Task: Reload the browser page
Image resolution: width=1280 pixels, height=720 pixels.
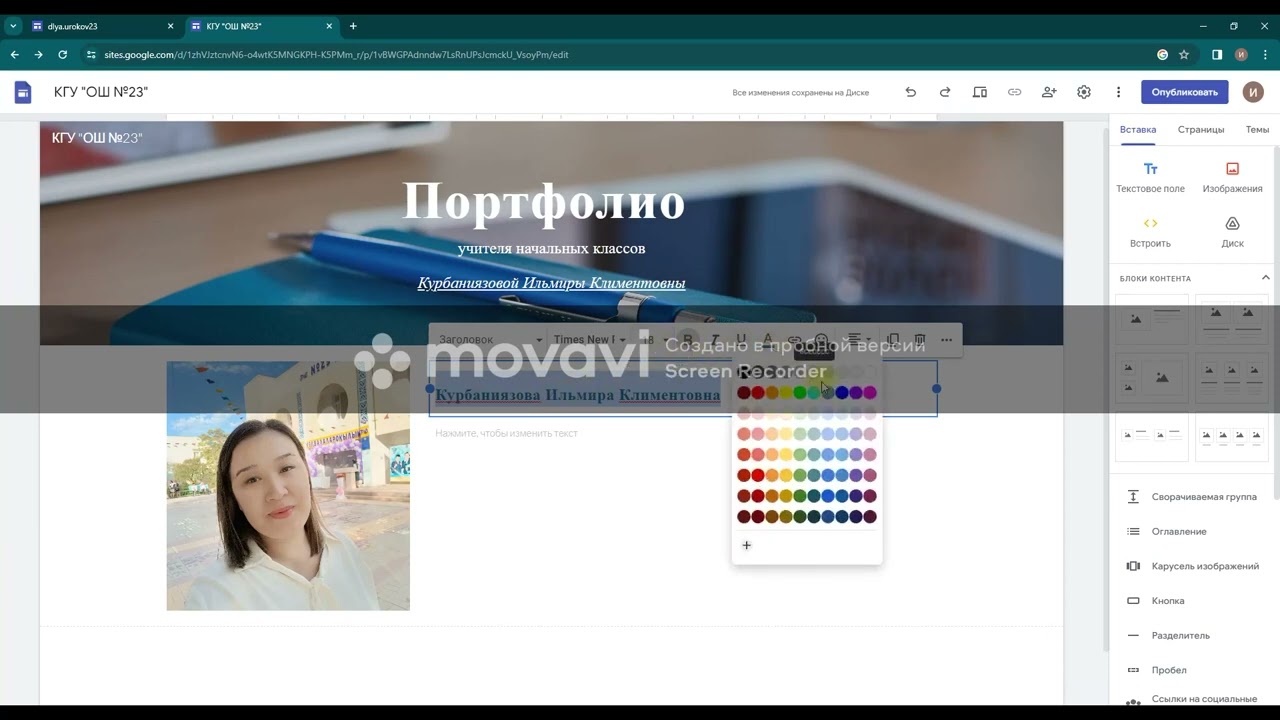Action: (x=63, y=55)
